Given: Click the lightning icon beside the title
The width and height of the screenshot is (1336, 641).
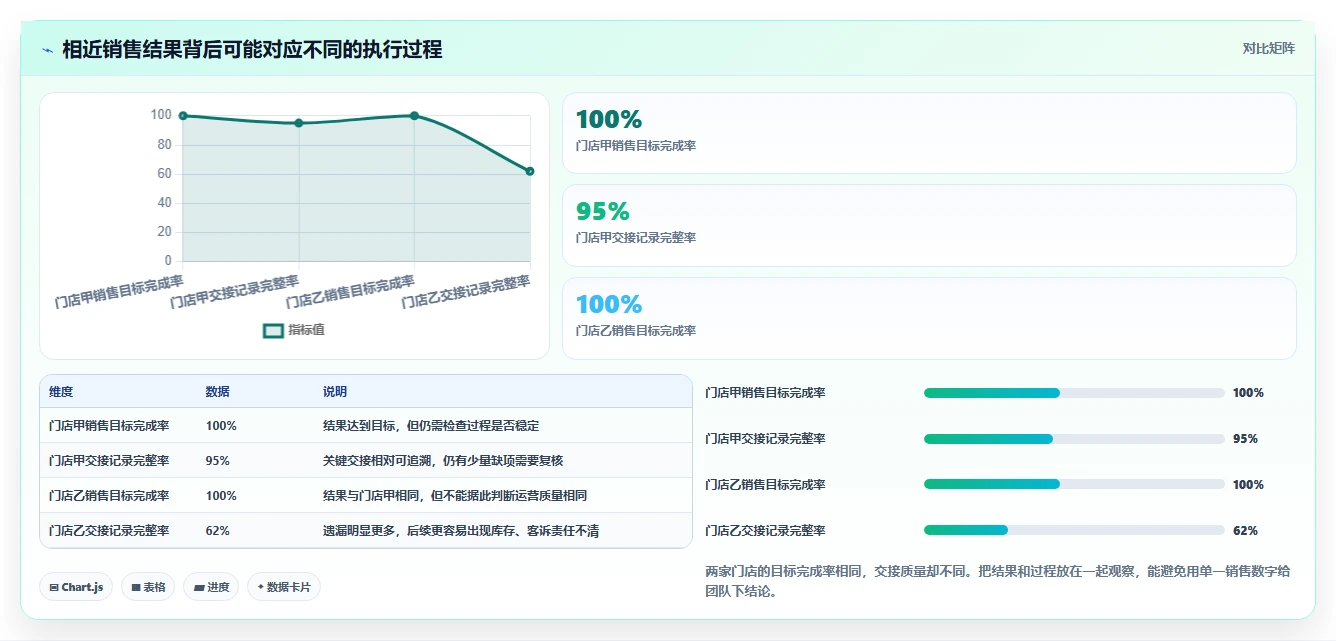Looking at the screenshot, I should click(47, 50).
